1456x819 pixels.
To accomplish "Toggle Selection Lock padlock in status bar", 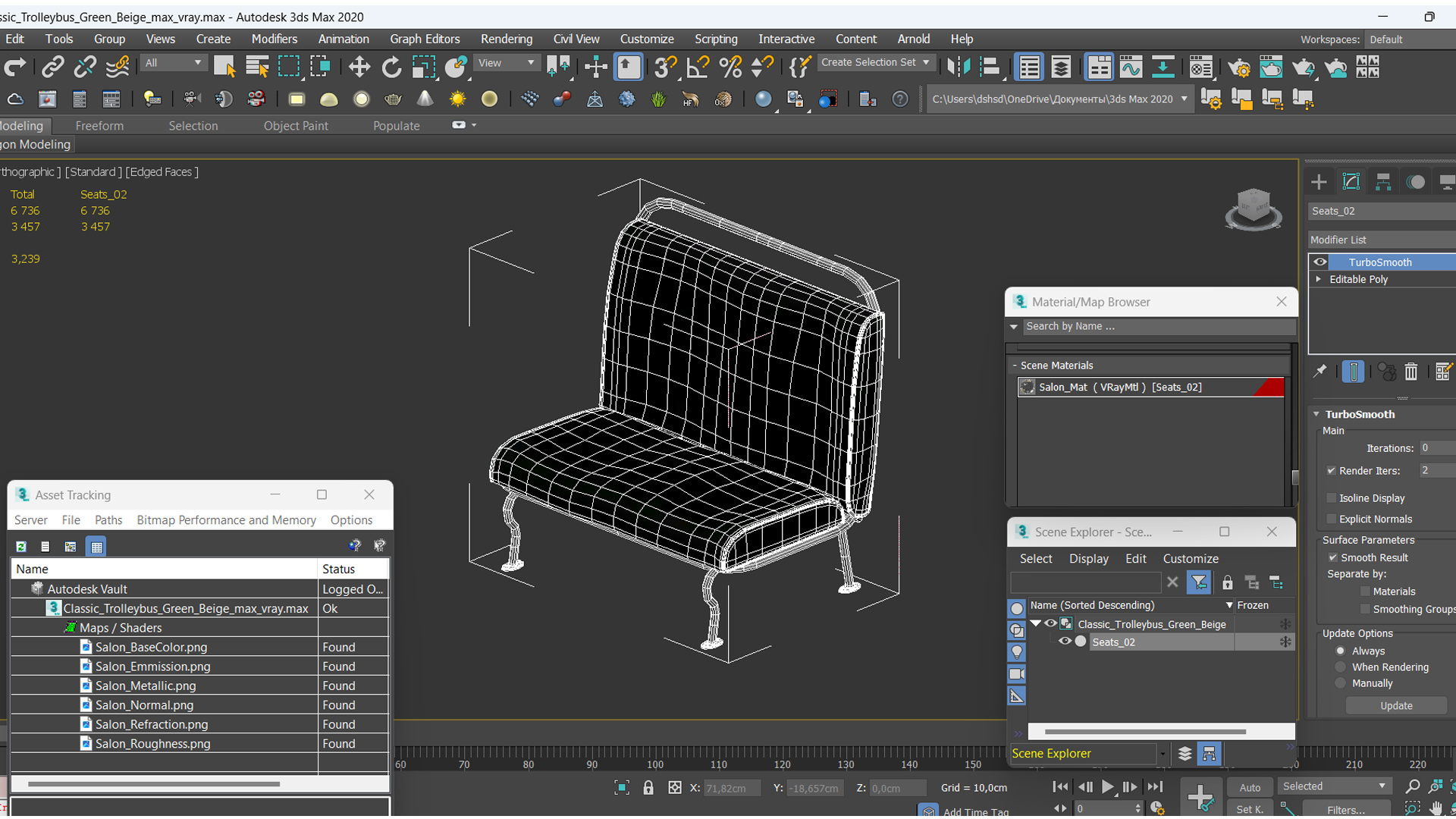I will 648,788.
